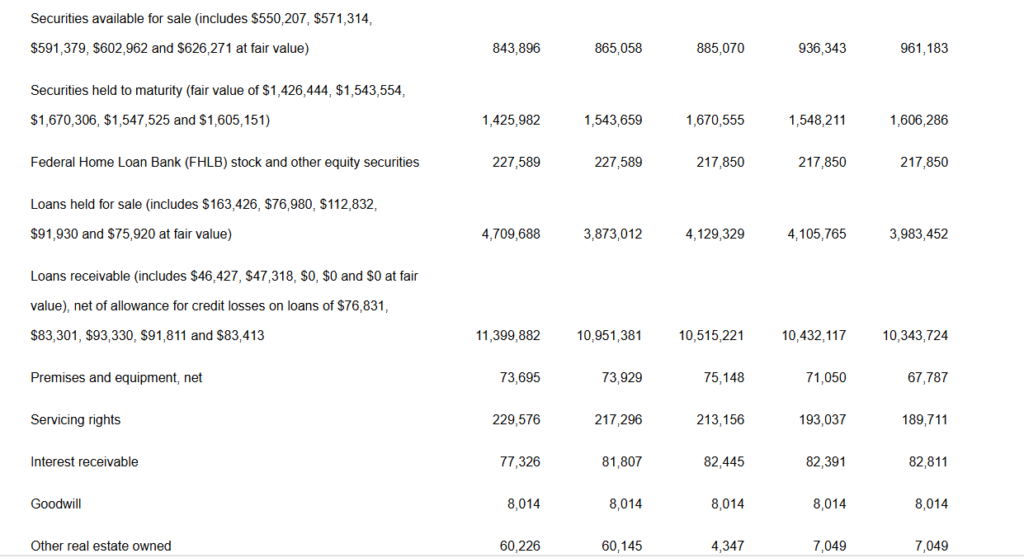Select the Servicing rights row label
Viewport: 1024px width, 558px height.
tap(76, 420)
